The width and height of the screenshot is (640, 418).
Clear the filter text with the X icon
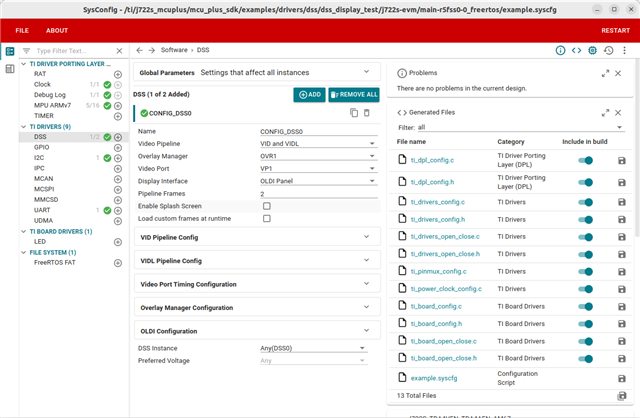[119, 51]
